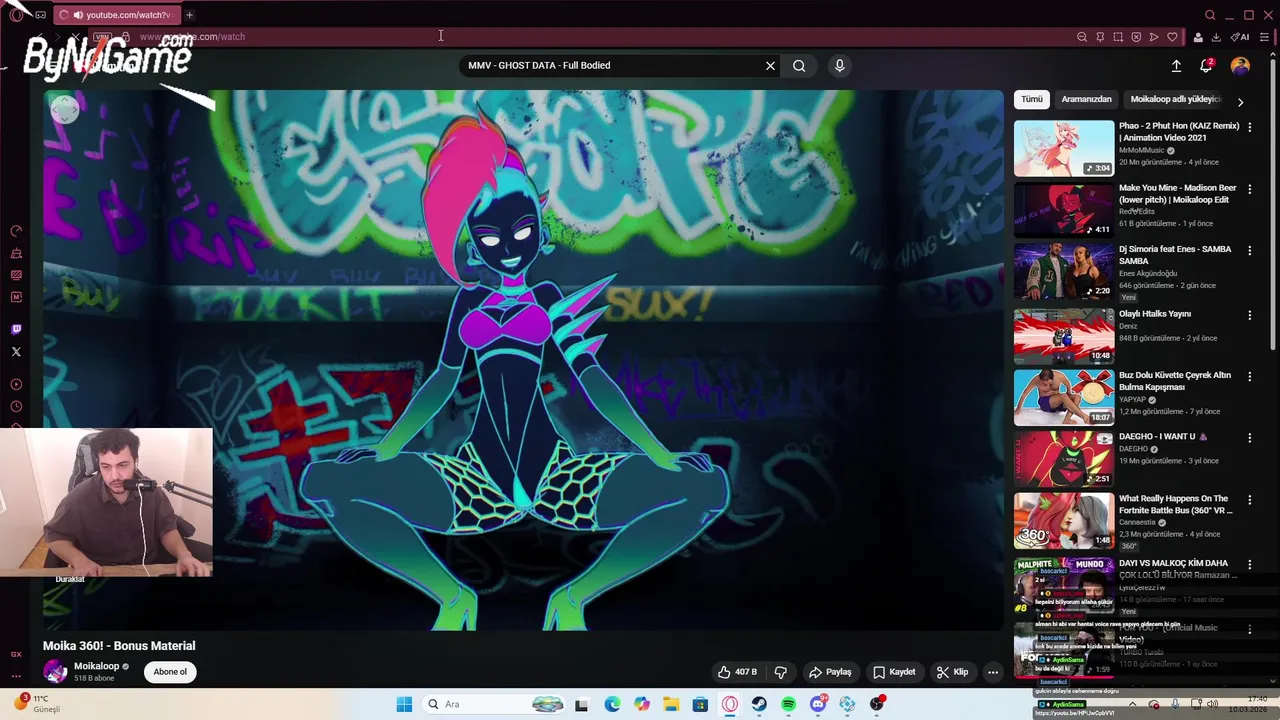Open Twitch from Opera sidebar
Screen dimensions: 1280x720
pyautogui.click(x=16, y=329)
